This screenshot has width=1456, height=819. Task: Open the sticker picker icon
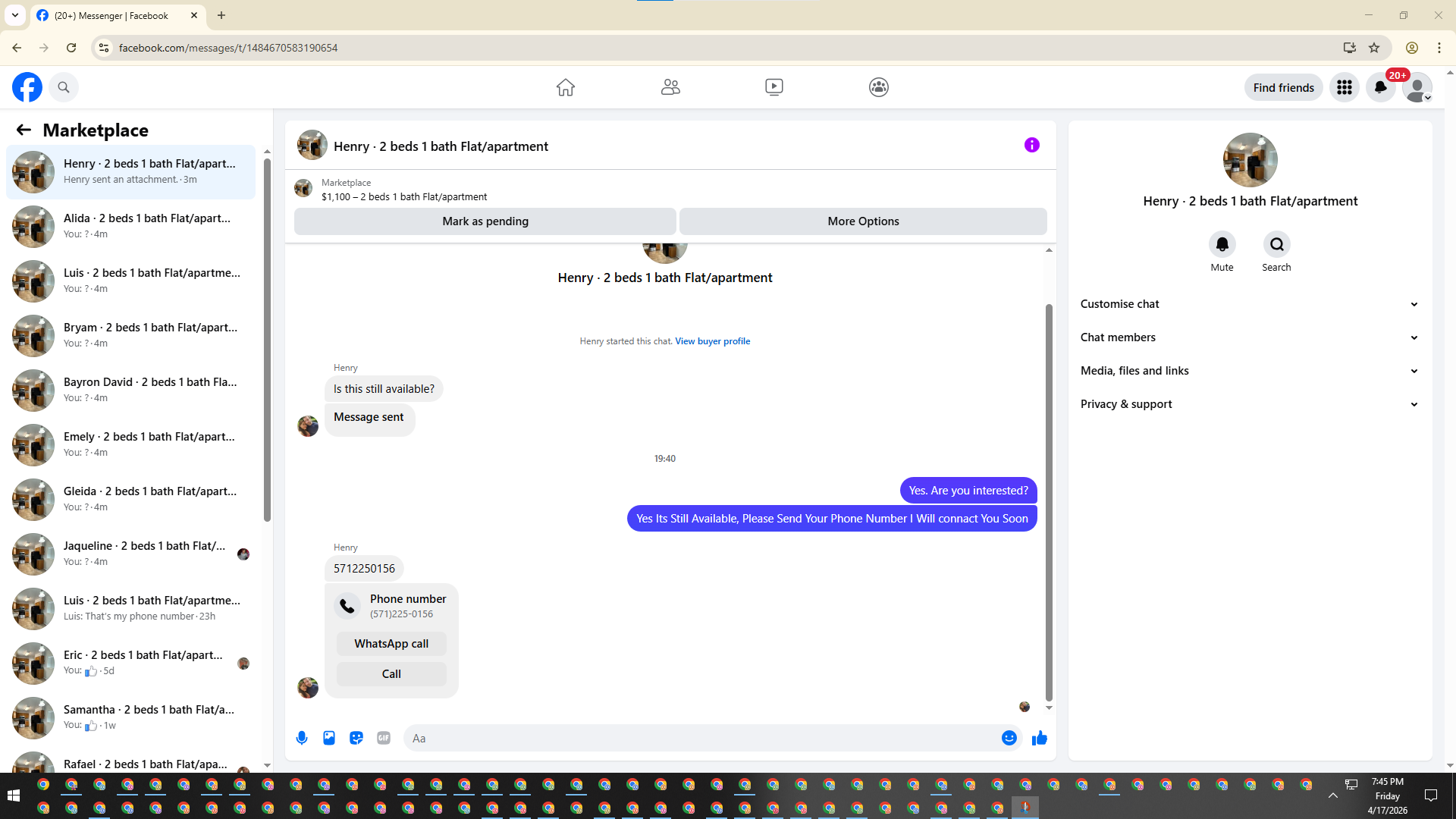click(356, 738)
